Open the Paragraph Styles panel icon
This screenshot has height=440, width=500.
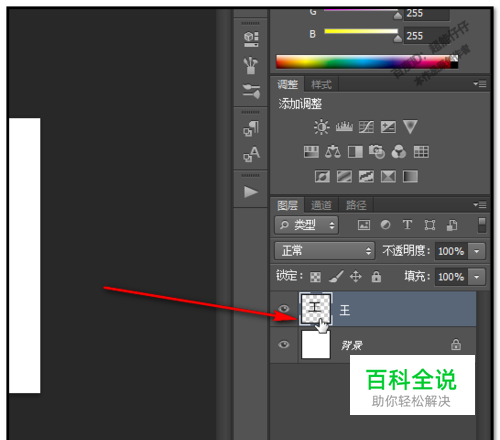click(251, 129)
